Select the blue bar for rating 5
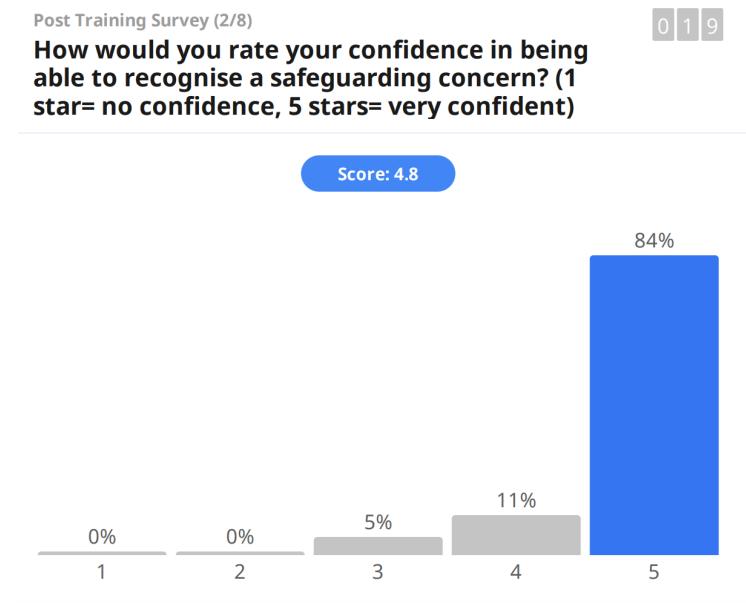This screenshot has width=746, height=603. point(654,404)
